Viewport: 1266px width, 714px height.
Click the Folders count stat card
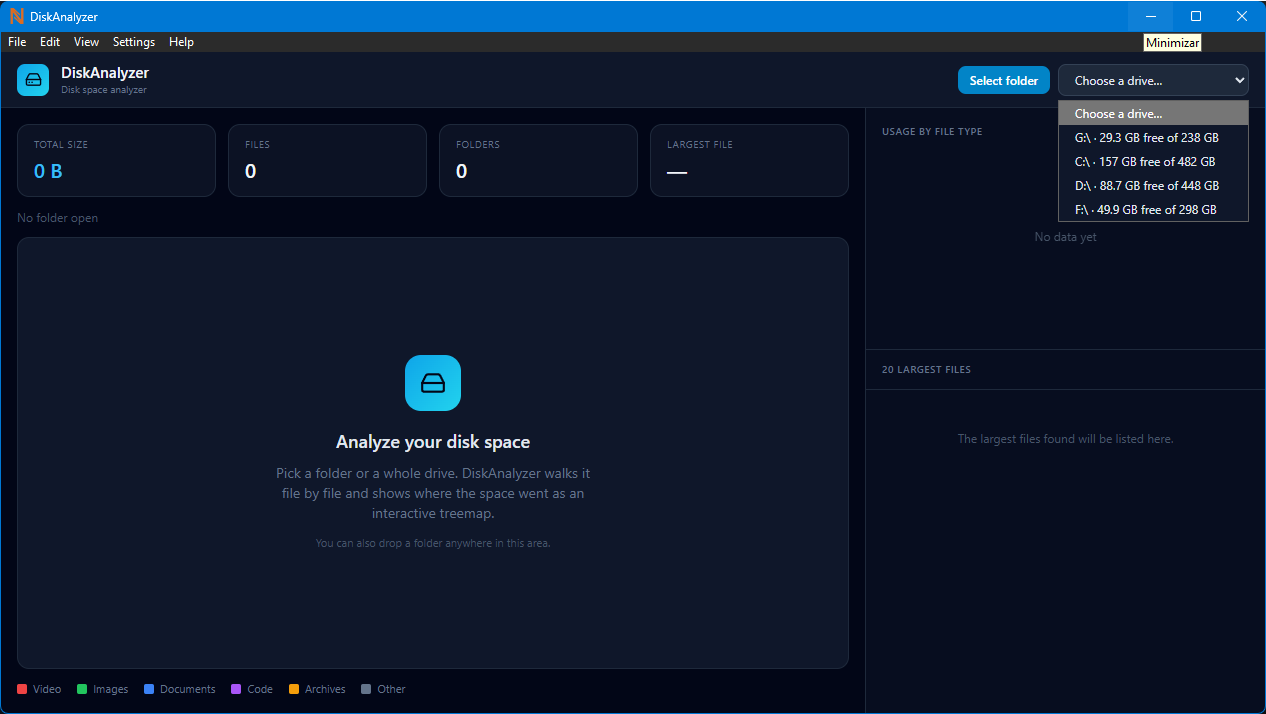pyautogui.click(x=538, y=160)
